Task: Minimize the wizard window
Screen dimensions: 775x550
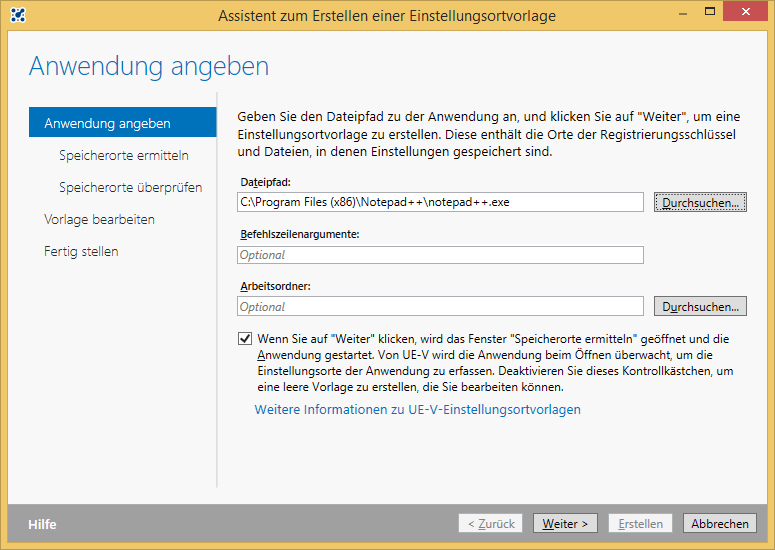Action: (x=683, y=14)
